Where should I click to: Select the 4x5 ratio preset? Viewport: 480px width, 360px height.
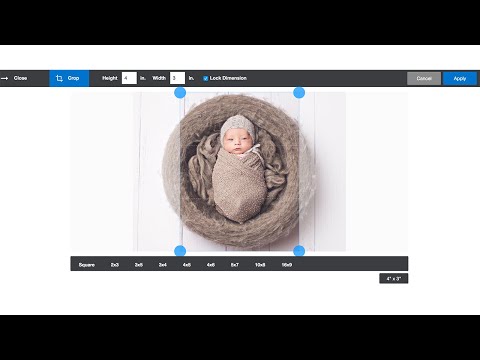(x=187, y=265)
